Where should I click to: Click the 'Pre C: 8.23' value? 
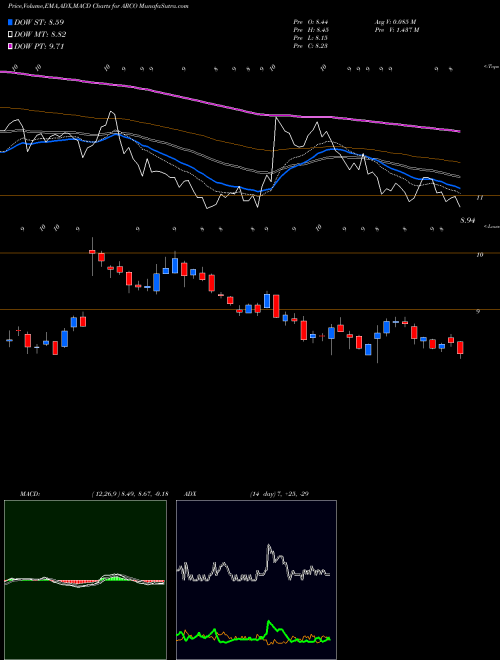(311, 46)
